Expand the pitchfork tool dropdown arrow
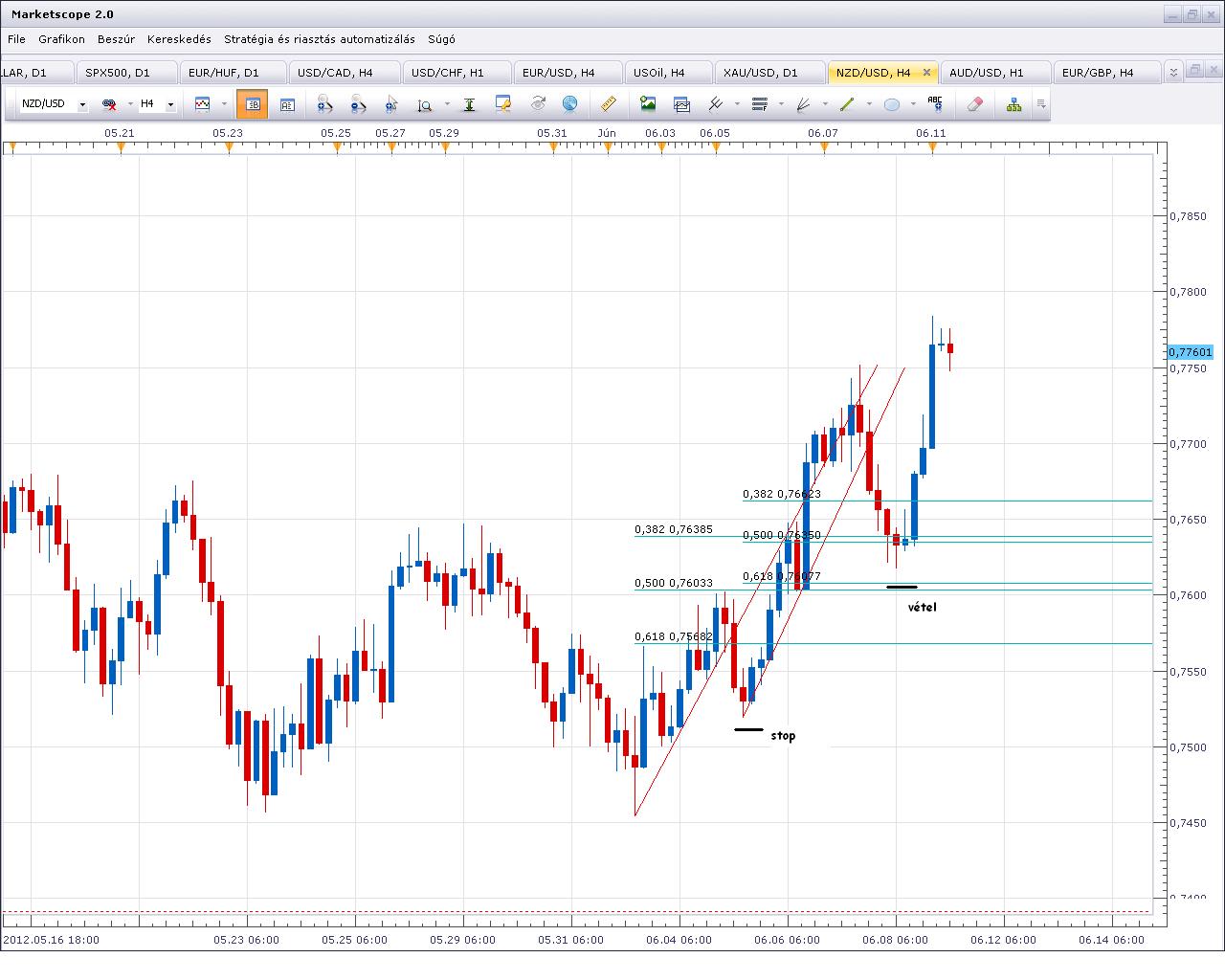Viewport: 1225px width, 980px height. coord(737,104)
